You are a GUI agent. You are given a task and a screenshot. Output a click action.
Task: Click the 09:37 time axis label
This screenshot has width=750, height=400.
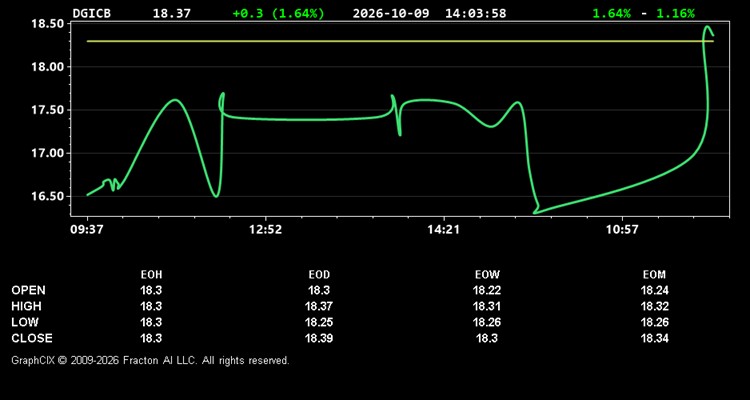click(87, 230)
